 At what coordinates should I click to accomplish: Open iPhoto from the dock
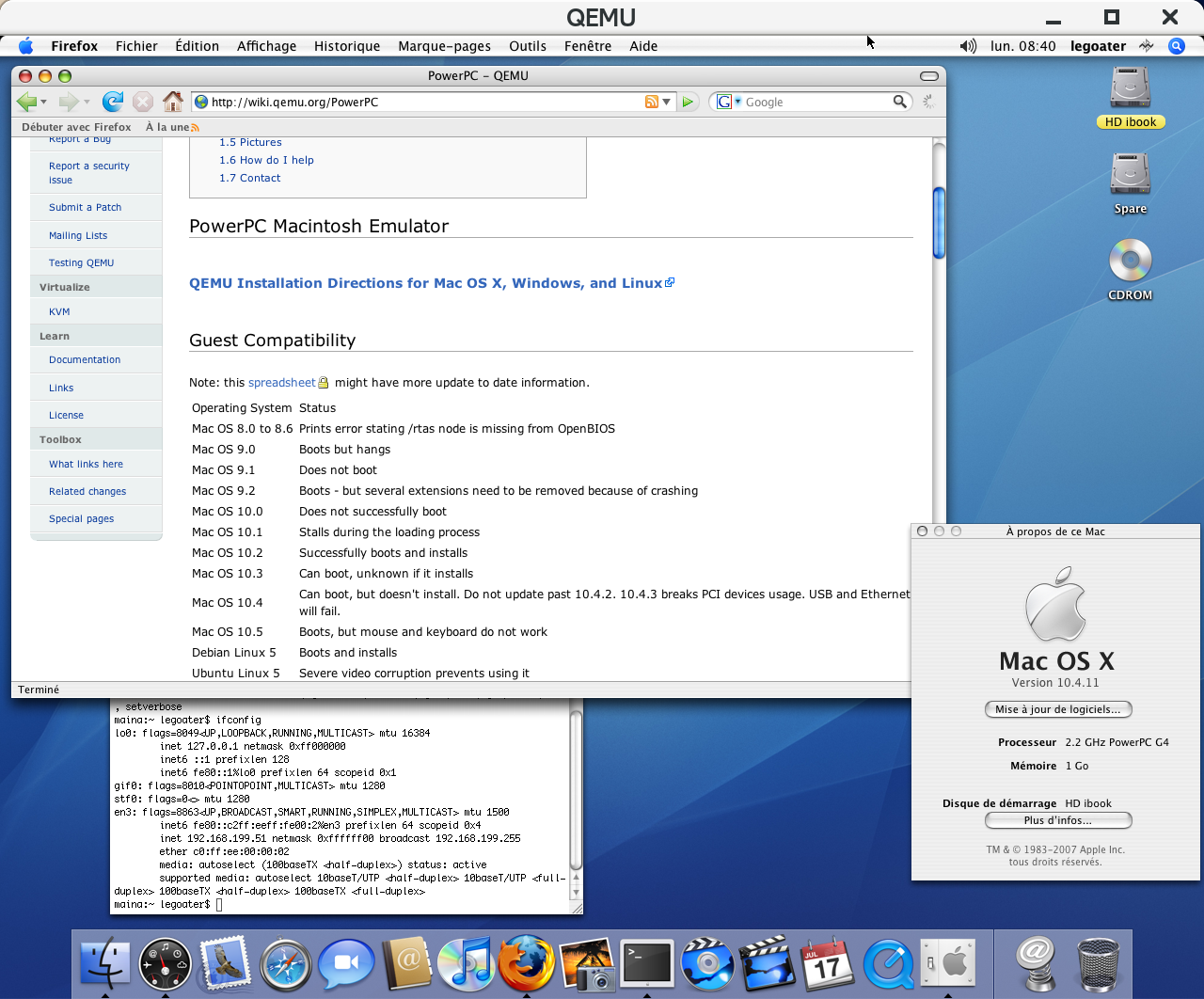(587, 964)
